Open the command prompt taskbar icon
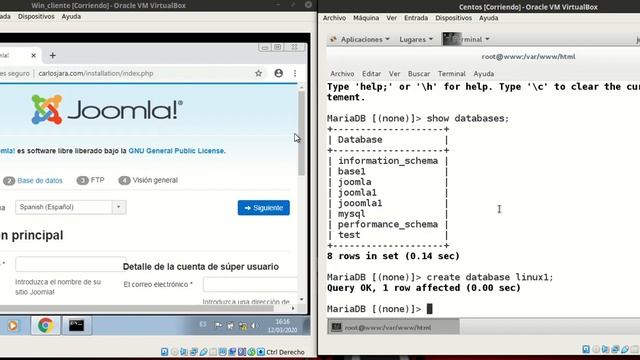640x360 pixels. [76, 325]
